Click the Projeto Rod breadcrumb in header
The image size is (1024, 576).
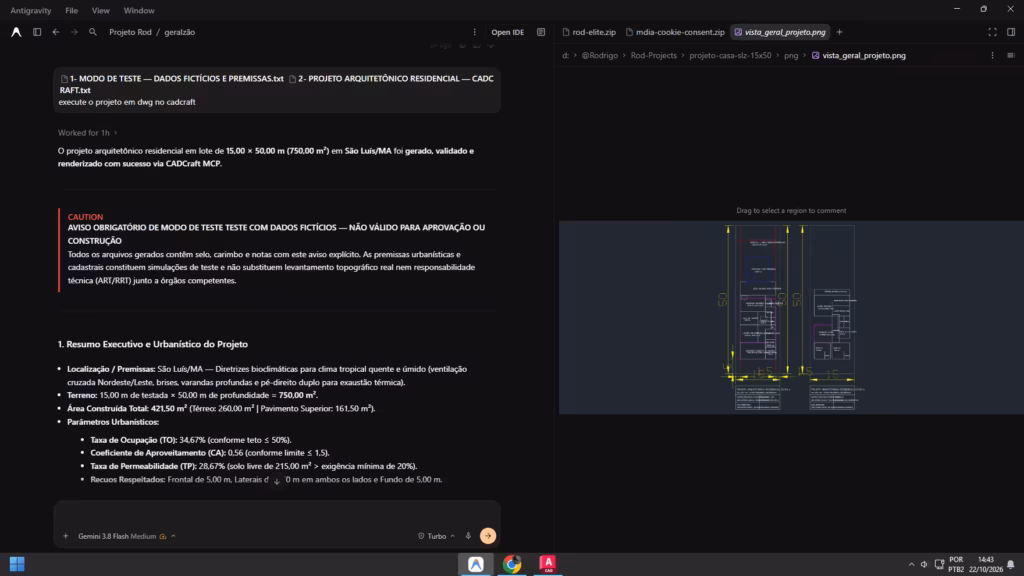click(x=130, y=32)
